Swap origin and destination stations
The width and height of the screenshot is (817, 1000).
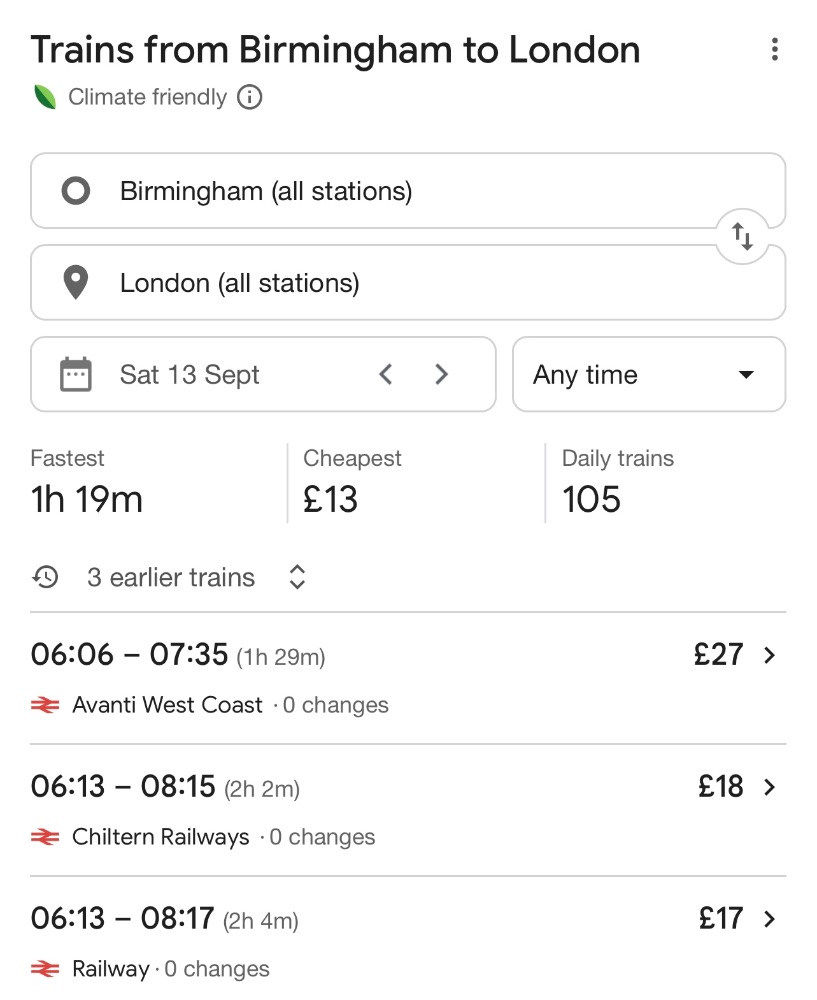pos(742,237)
